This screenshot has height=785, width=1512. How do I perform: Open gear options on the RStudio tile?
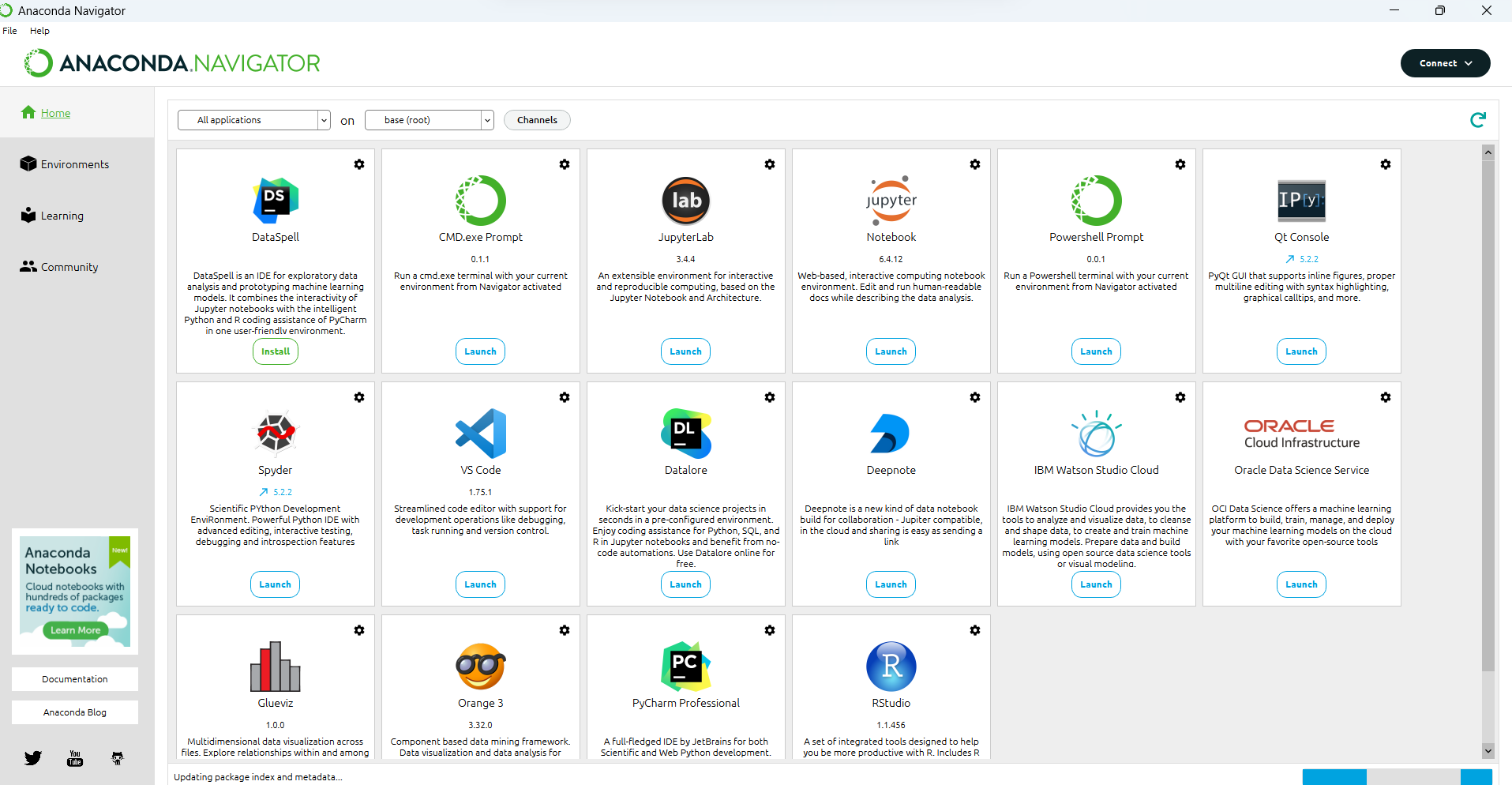tap(975, 630)
